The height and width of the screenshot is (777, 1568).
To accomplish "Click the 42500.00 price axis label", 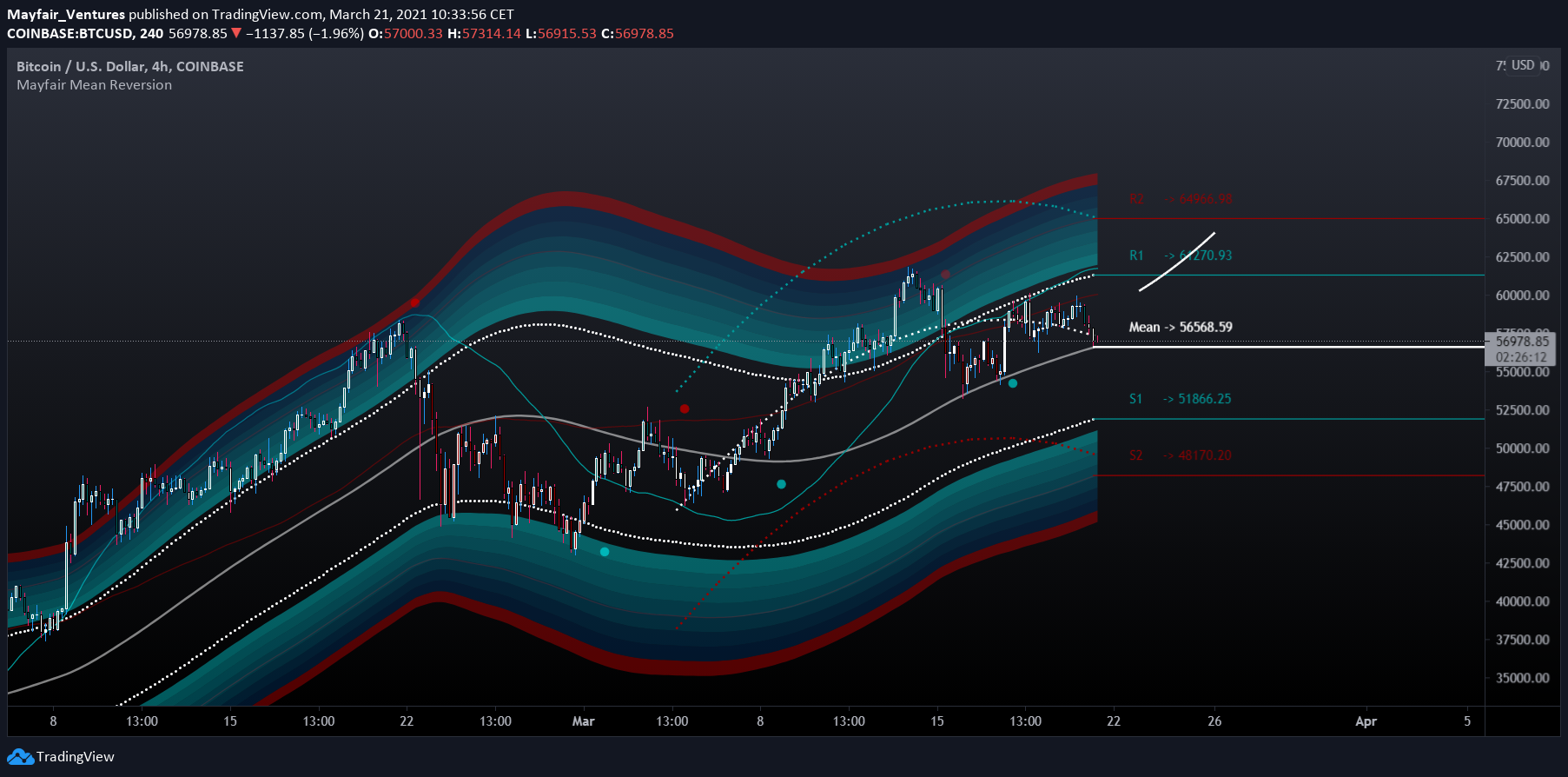I will 1522,563.
